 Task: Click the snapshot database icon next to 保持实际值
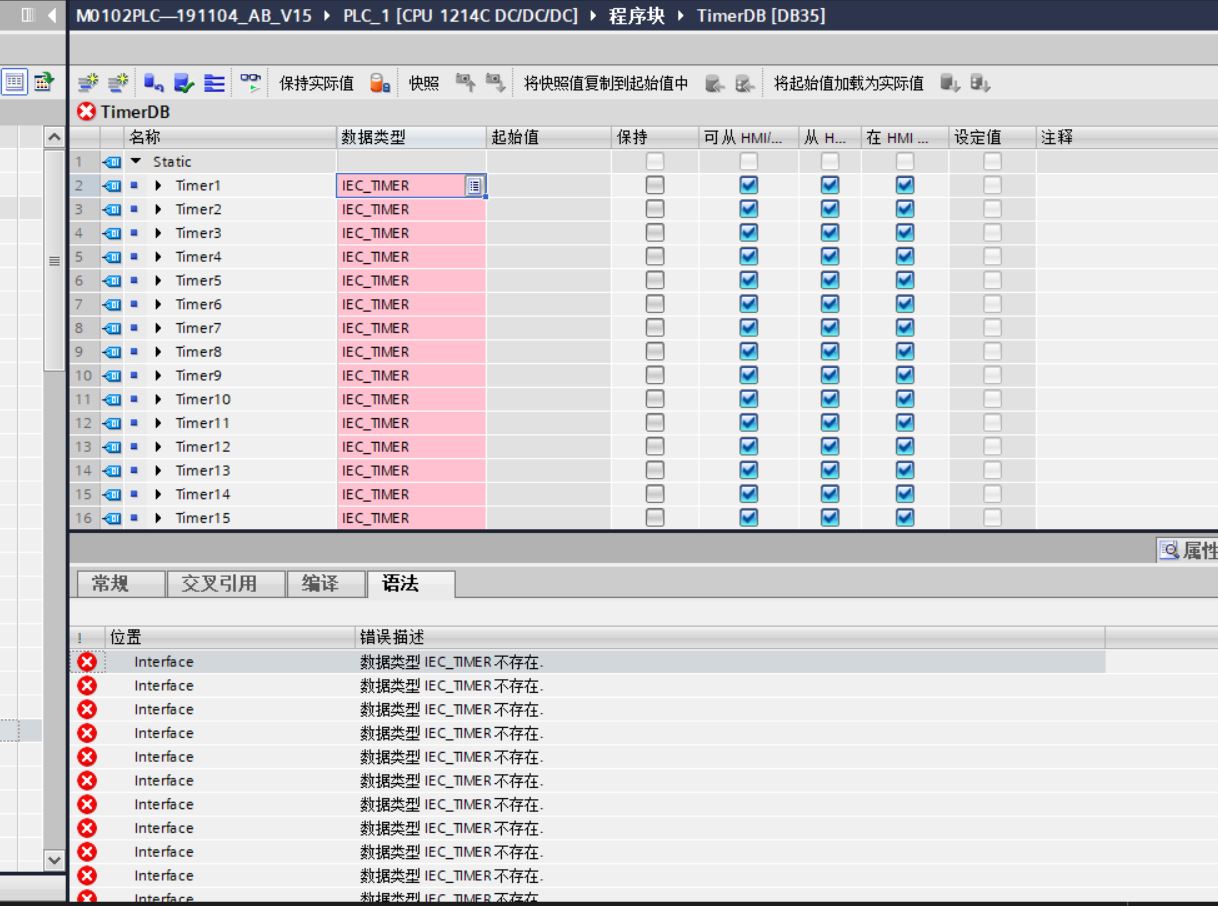pyautogui.click(x=380, y=83)
